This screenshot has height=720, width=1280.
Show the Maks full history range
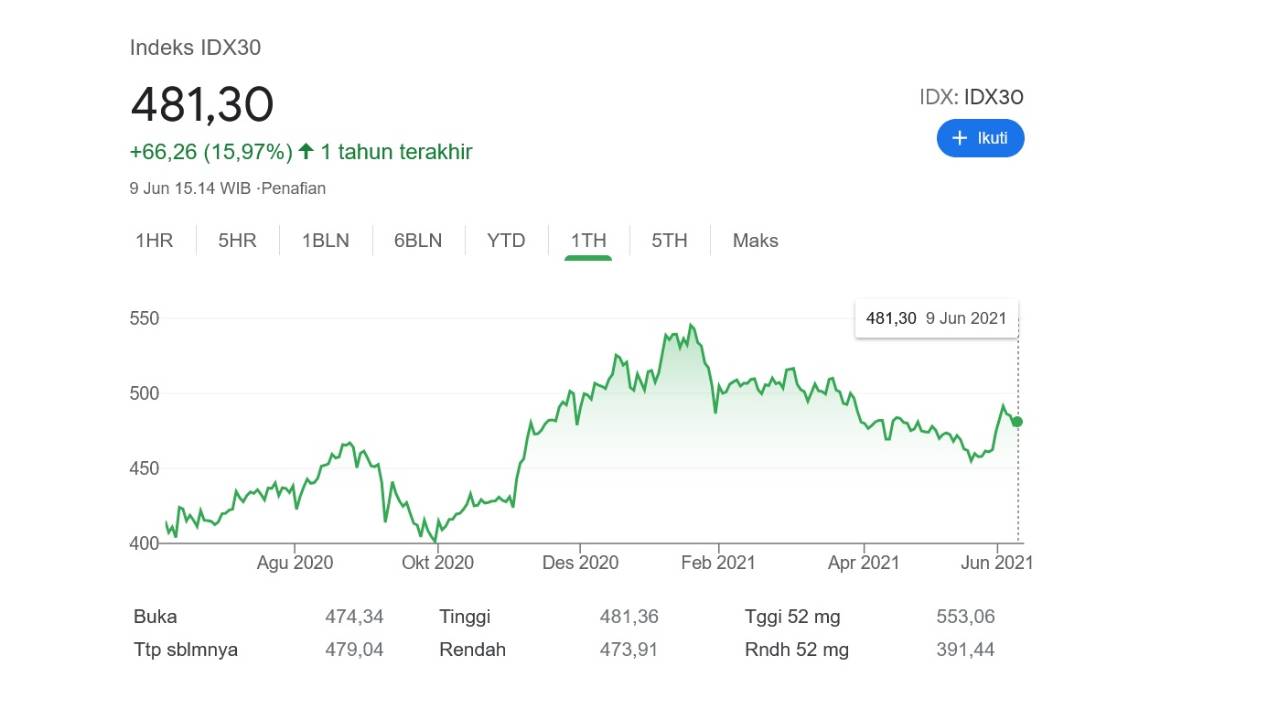[755, 240]
